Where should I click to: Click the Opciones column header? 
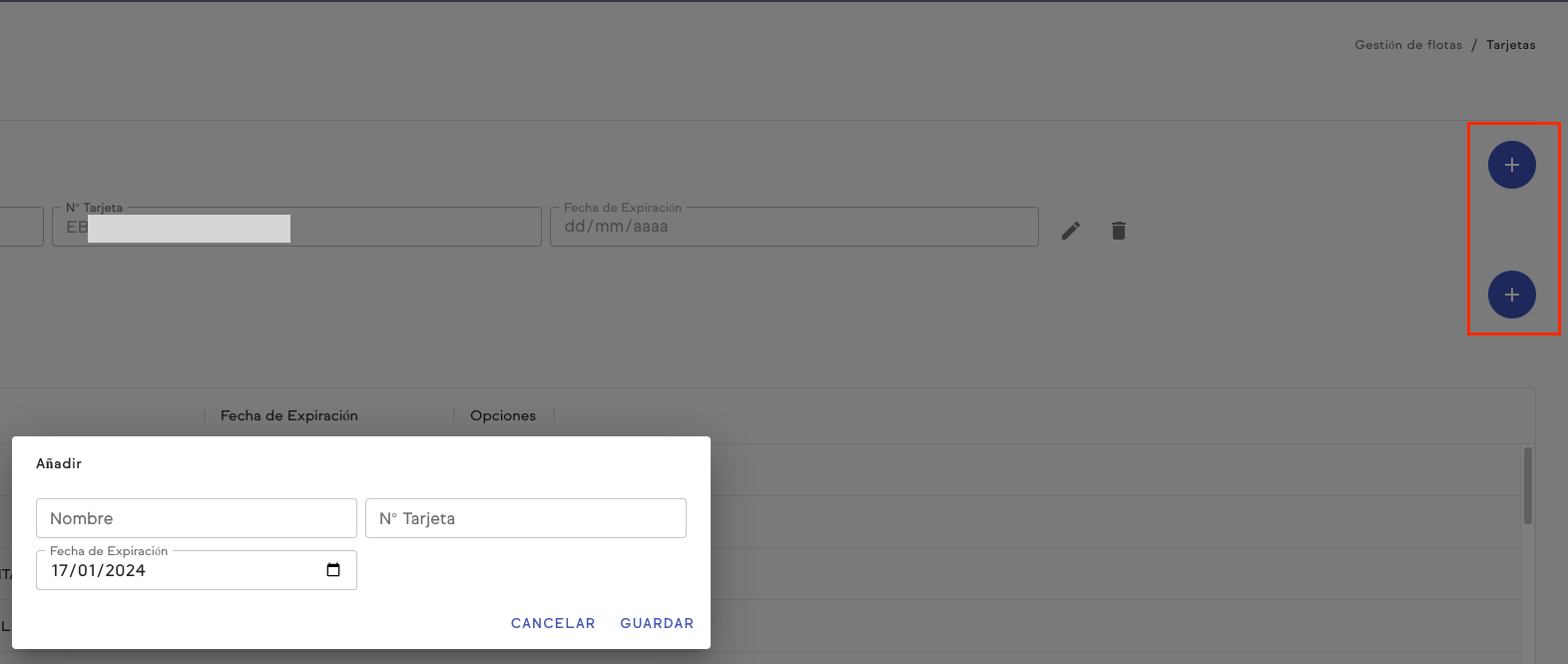[502, 415]
